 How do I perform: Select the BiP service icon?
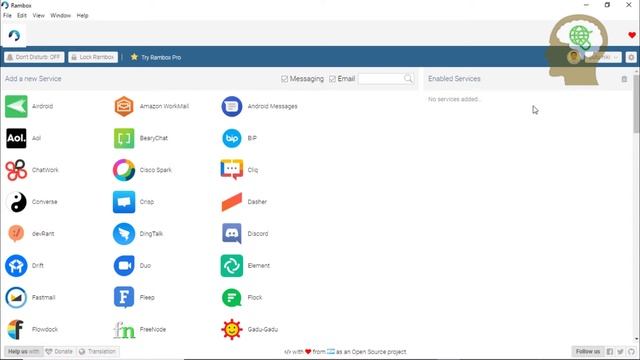[231, 138]
